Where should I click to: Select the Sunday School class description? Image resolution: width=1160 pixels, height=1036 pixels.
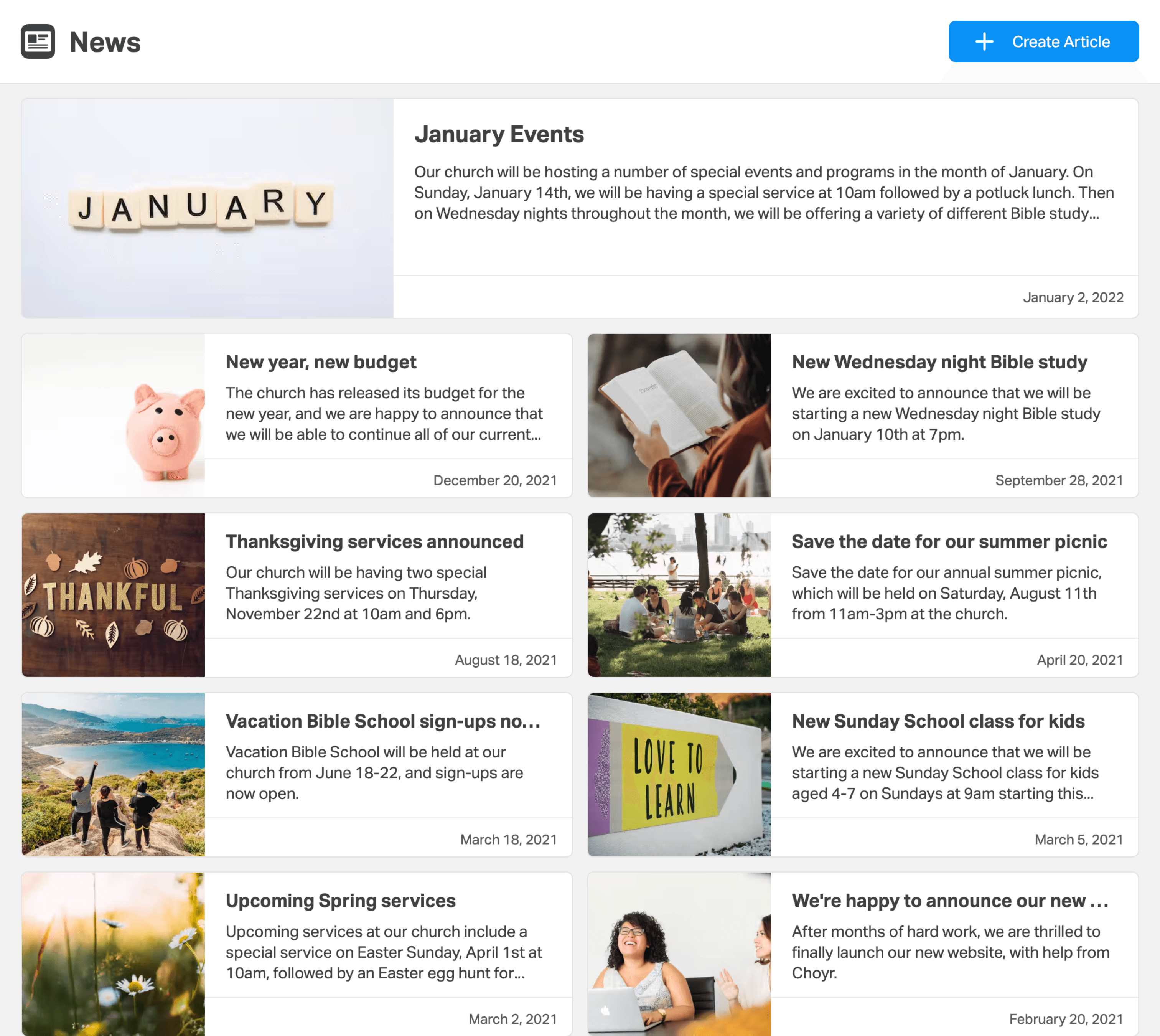point(945,773)
